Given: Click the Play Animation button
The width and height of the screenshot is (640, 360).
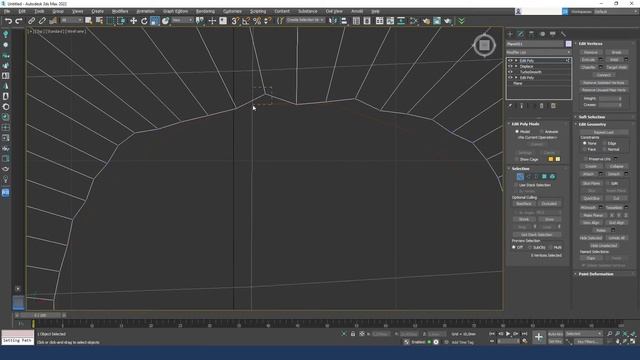Looking at the screenshot, I should point(508,334).
